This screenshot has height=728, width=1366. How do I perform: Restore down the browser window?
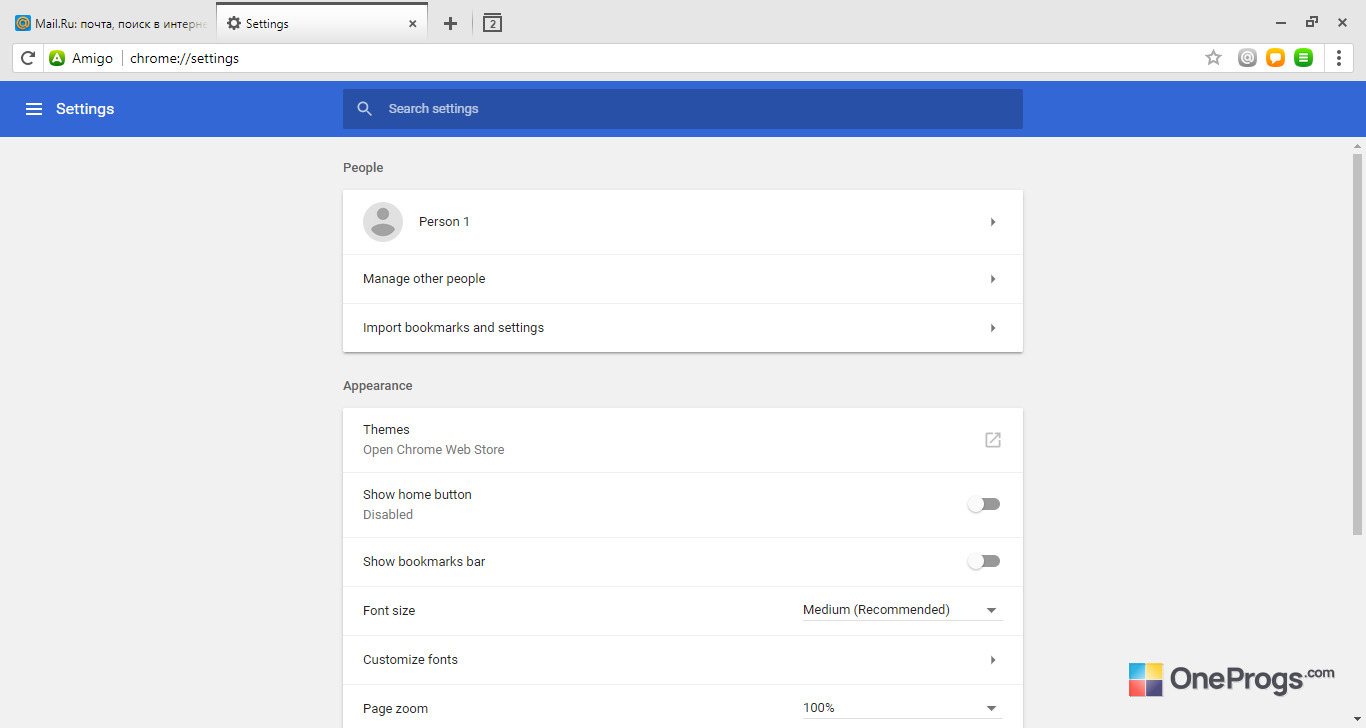pyautogui.click(x=1312, y=22)
